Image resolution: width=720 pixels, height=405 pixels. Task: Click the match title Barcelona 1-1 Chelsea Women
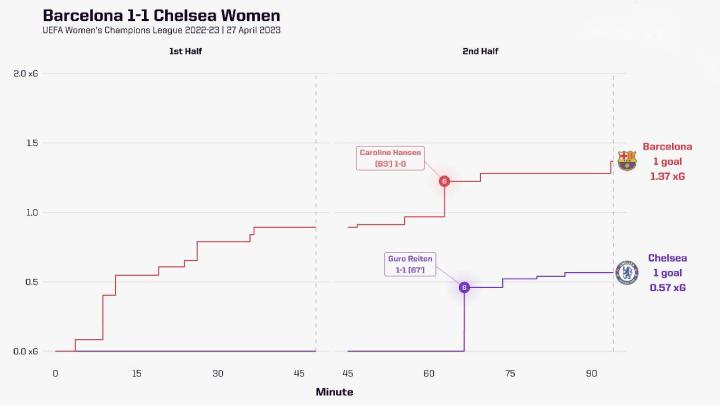[x=161, y=16]
